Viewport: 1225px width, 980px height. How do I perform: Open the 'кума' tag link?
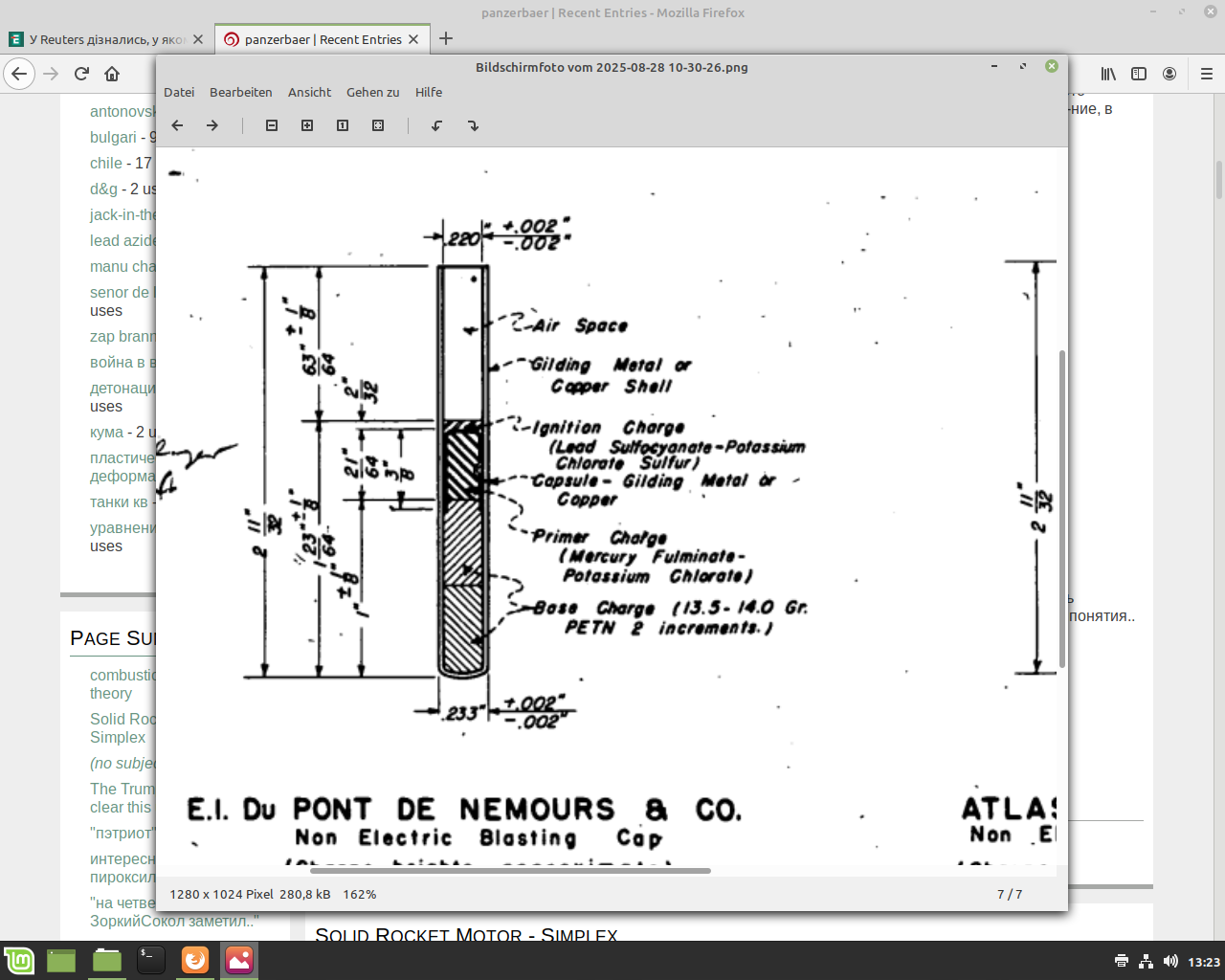pyautogui.click(x=107, y=432)
